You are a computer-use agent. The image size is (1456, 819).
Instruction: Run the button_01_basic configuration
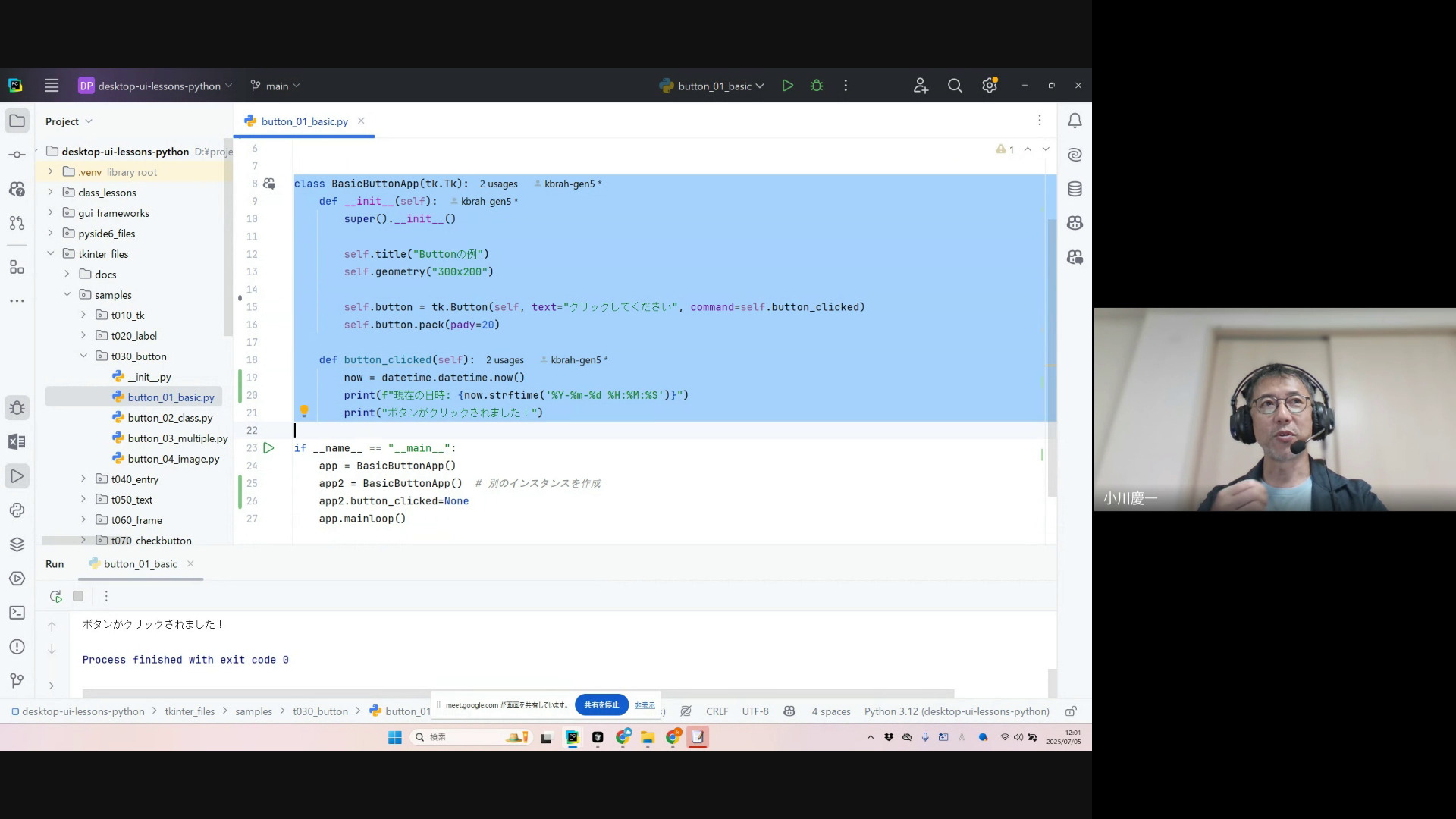[787, 86]
